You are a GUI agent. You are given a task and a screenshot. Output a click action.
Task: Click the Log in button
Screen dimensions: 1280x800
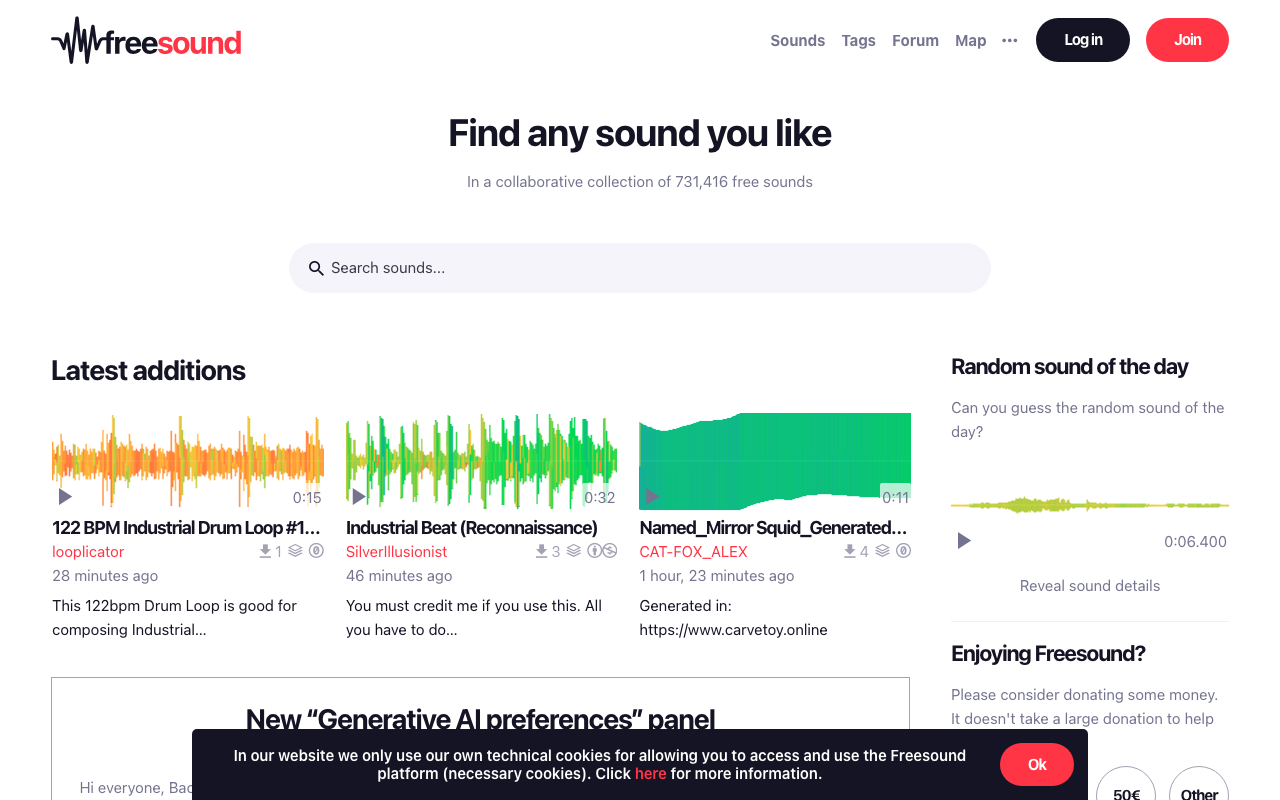coord(1083,40)
